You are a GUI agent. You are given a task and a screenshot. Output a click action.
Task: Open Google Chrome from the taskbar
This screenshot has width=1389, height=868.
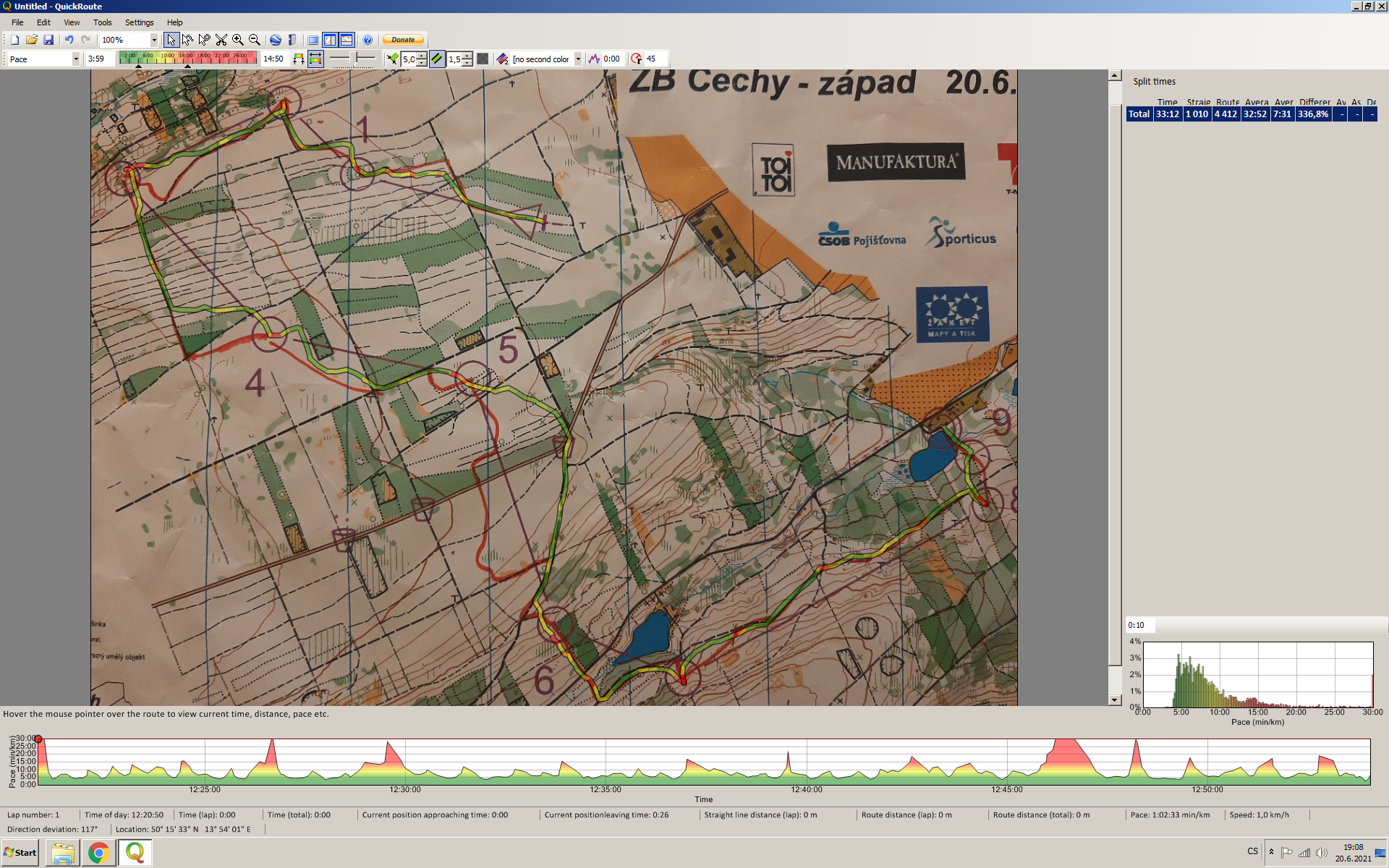[98, 853]
